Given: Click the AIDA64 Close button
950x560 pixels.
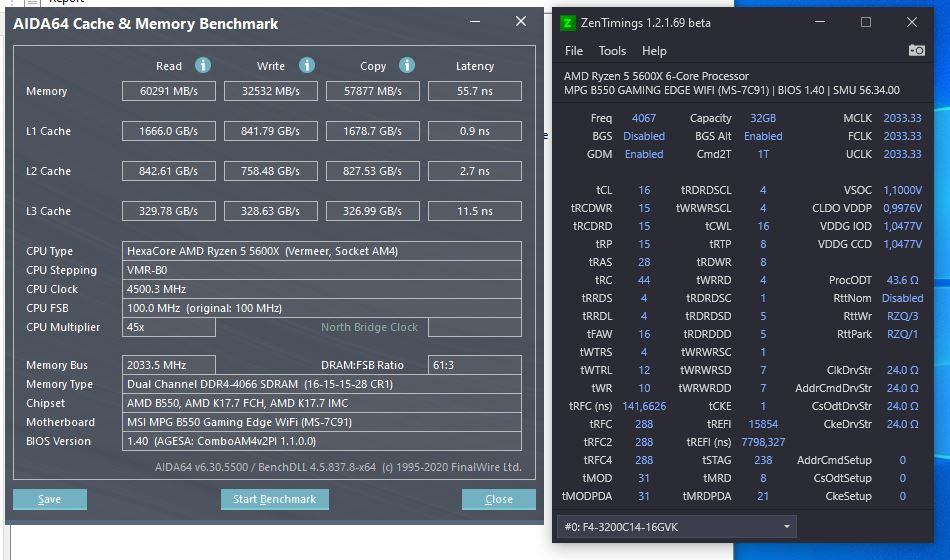Looking at the screenshot, I should tap(499, 499).
